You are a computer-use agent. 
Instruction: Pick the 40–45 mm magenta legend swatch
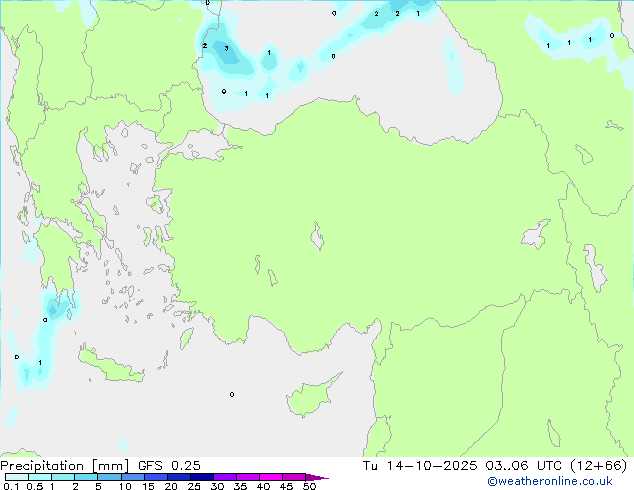pyautogui.click(x=271, y=477)
